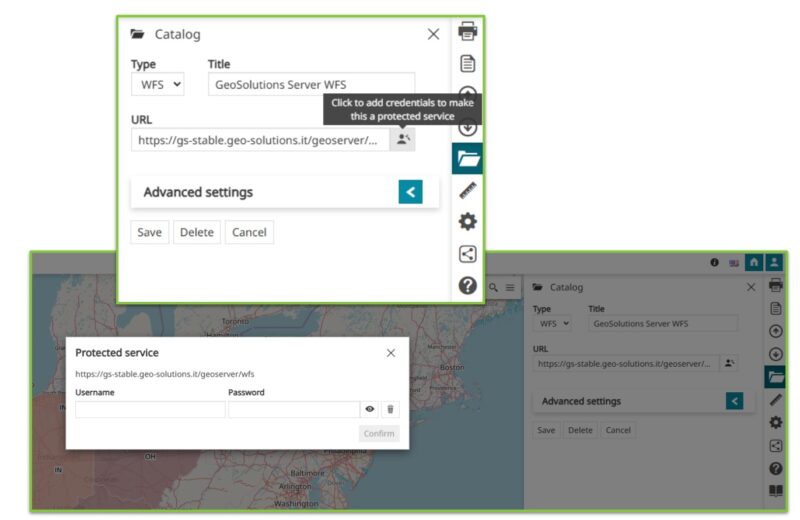Click the down-arrow import icon in the map window's sidebar
The image size is (800, 520).
point(776,354)
